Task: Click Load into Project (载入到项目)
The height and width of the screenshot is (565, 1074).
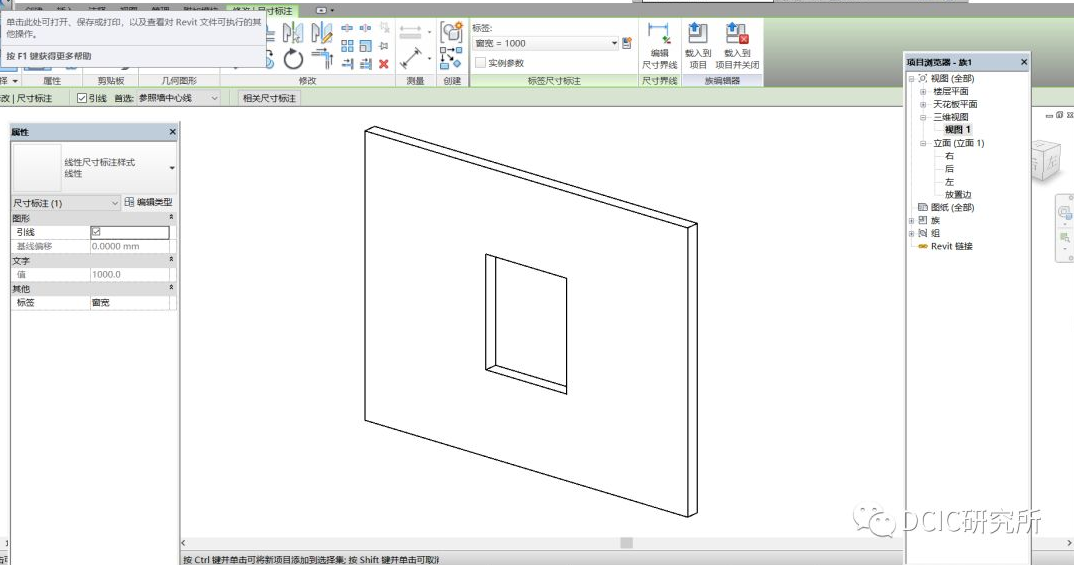Action: pyautogui.click(x=698, y=46)
